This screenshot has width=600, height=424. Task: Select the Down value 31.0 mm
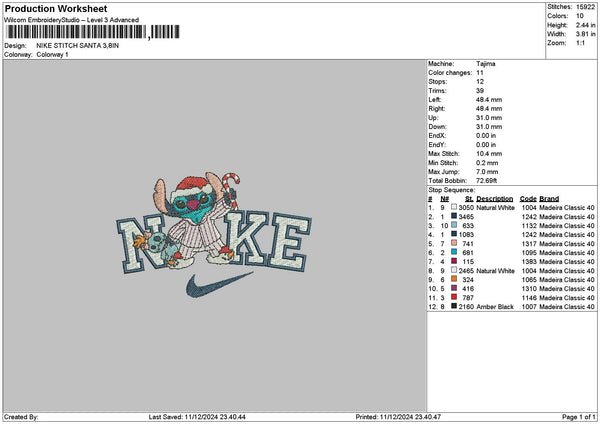click(489, 127)
